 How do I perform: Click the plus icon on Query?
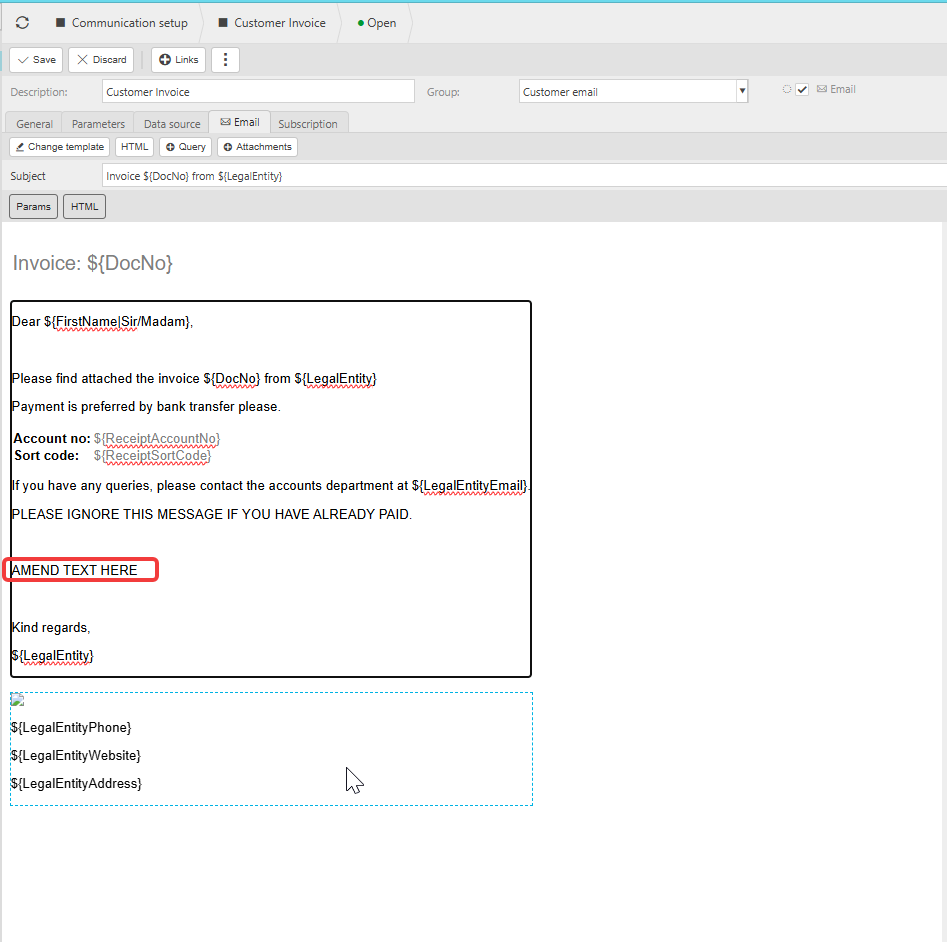pos(170,147)
